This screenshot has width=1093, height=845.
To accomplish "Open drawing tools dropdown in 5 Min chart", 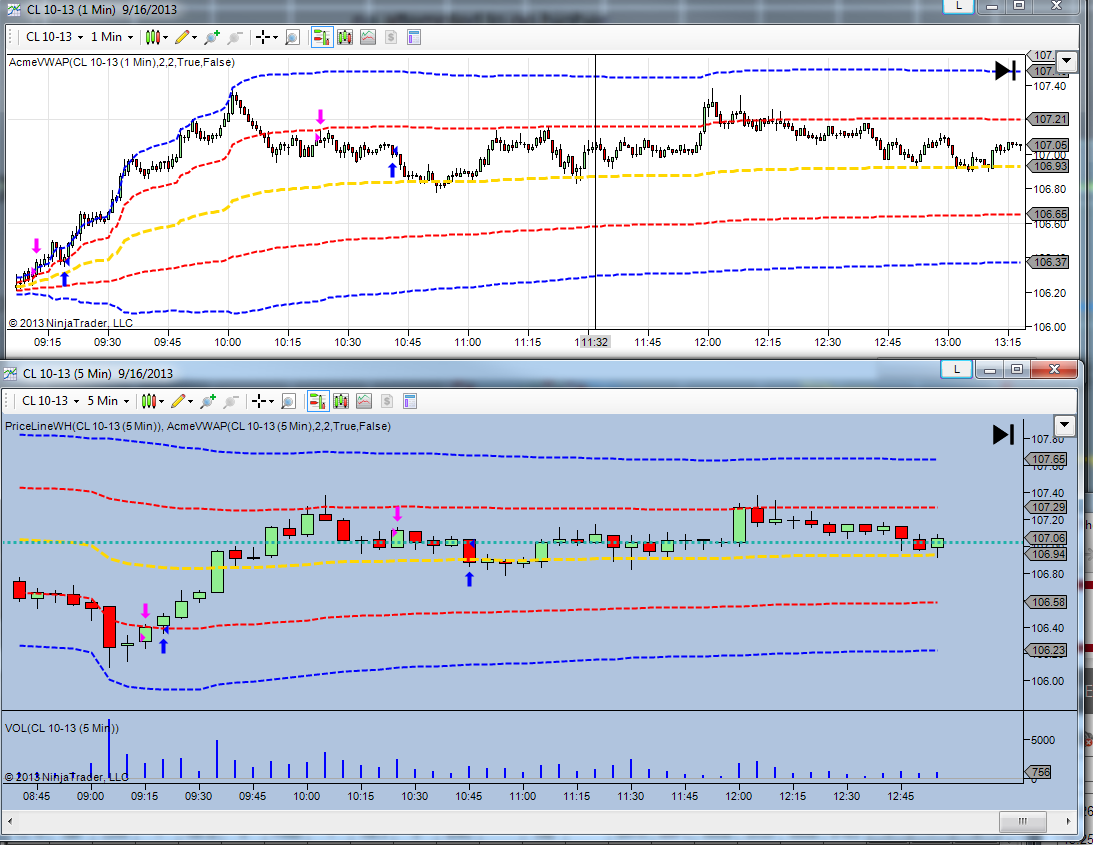I will [x=182, y=401].
